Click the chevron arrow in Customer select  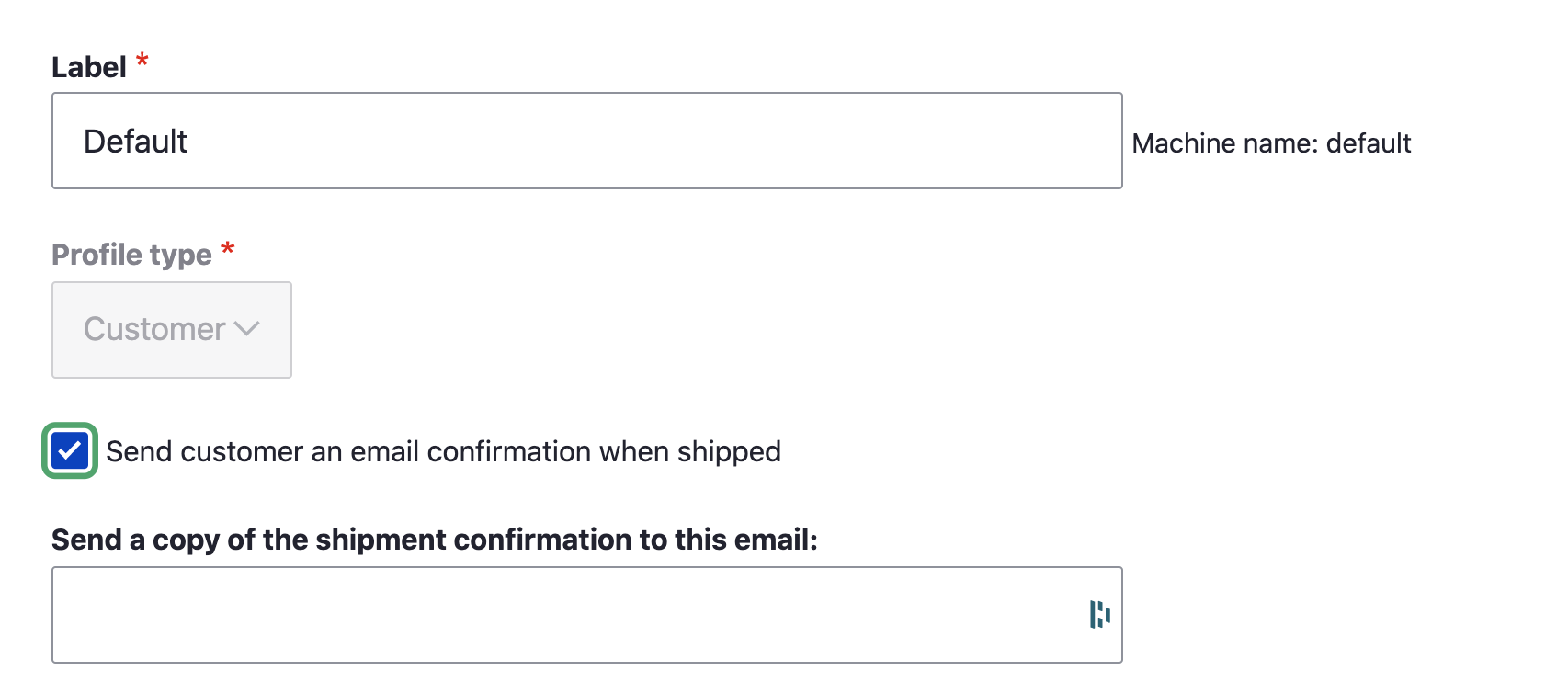click(247, 328)
